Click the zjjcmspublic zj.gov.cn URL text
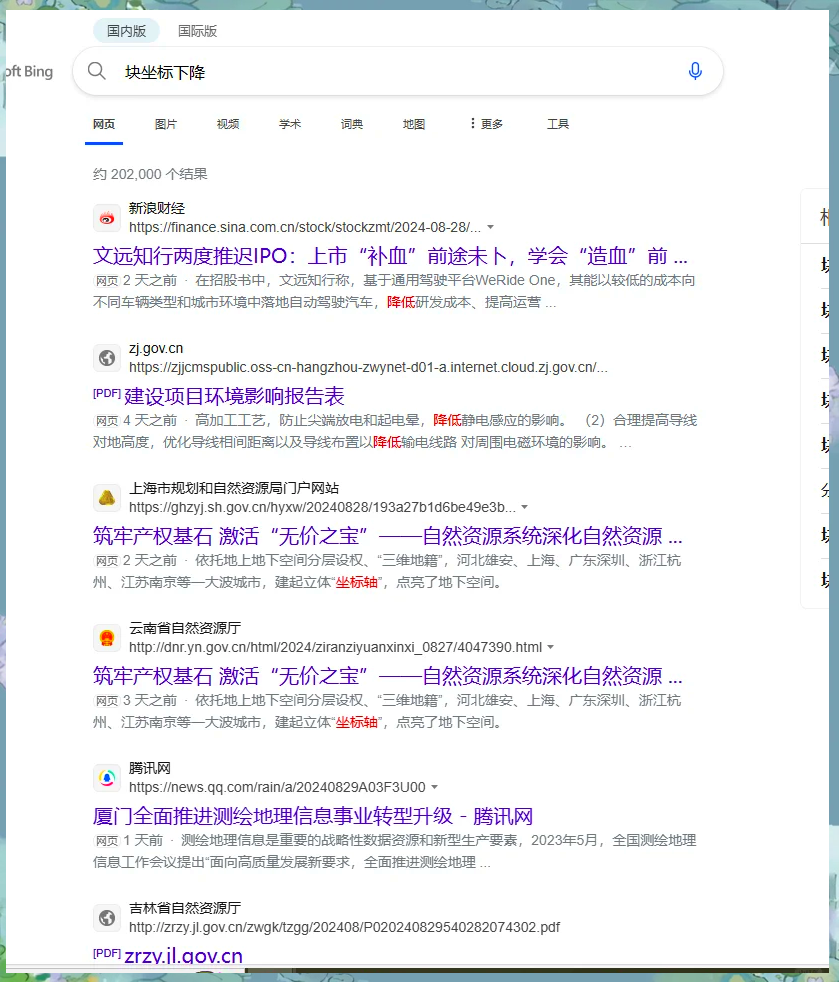The image size is (839, 982). (368, 367)
